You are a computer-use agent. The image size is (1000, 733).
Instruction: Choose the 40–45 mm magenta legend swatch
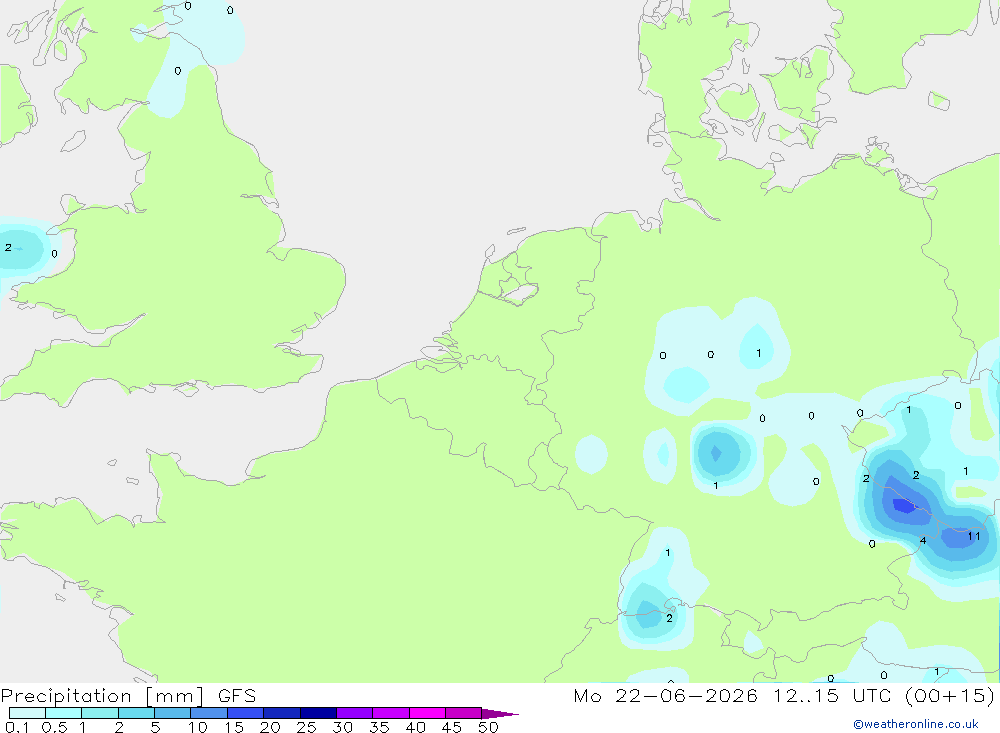pyautogui.click(x=427, y=713)
